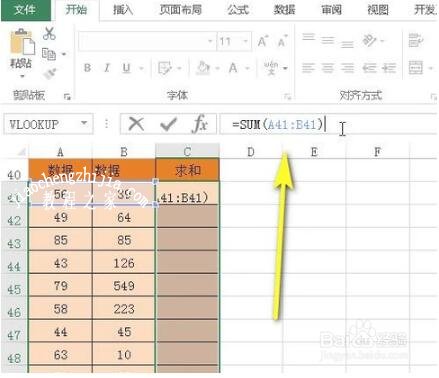Click the Paste clipboard icon
Screen dimensions: 439x378
[22, 42]
